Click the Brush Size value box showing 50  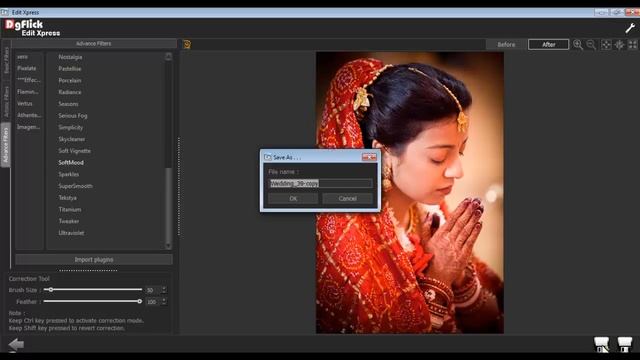click(x=152, y=290)
